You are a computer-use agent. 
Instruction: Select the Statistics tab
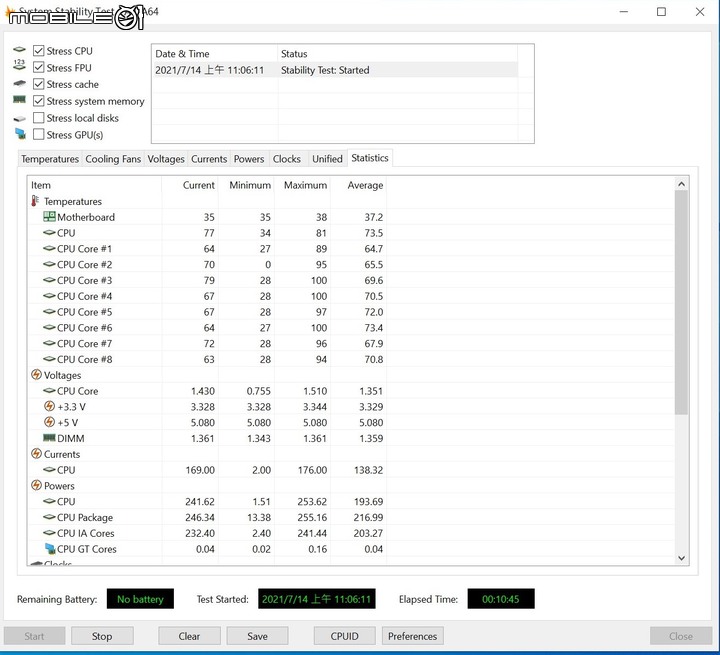370,158
